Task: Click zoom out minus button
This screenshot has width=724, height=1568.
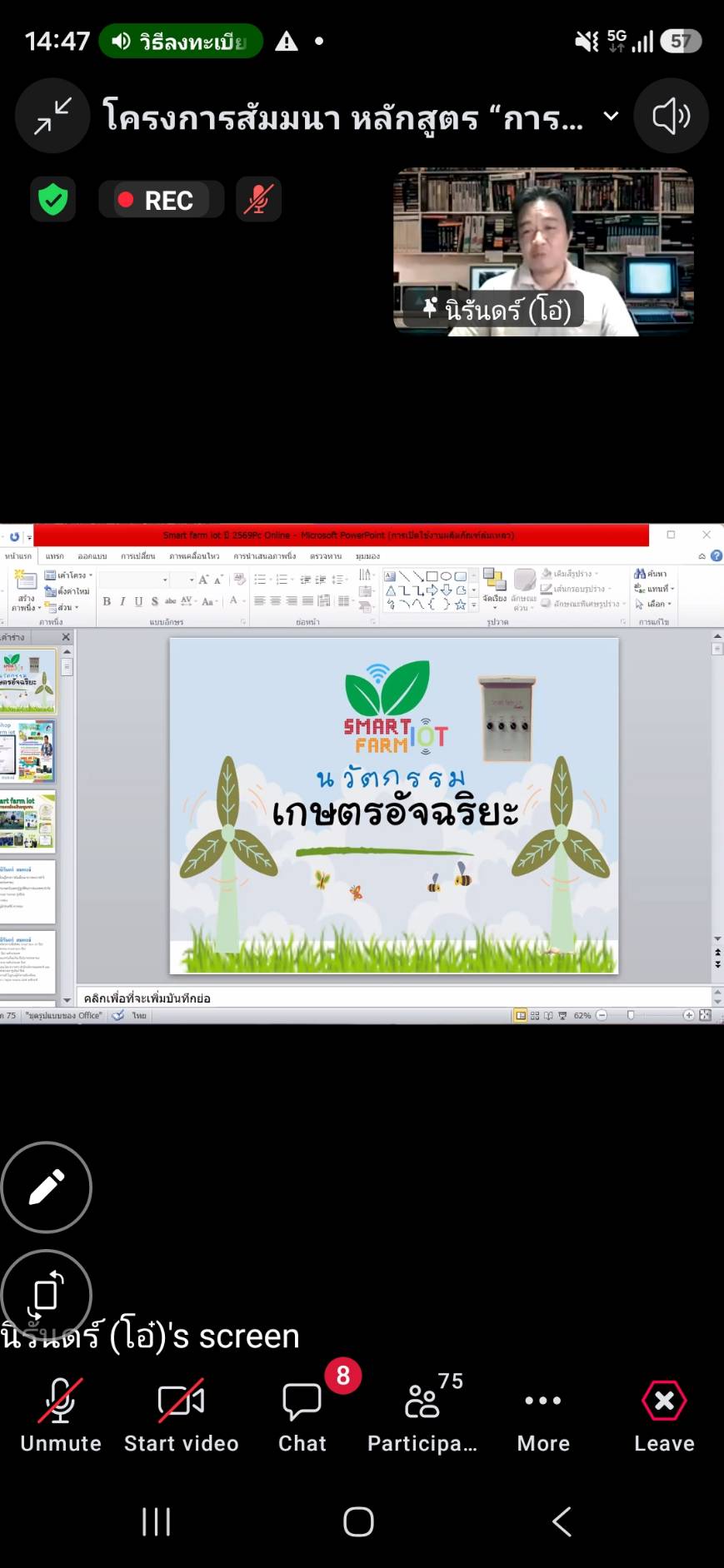Action: point(602,1016)
